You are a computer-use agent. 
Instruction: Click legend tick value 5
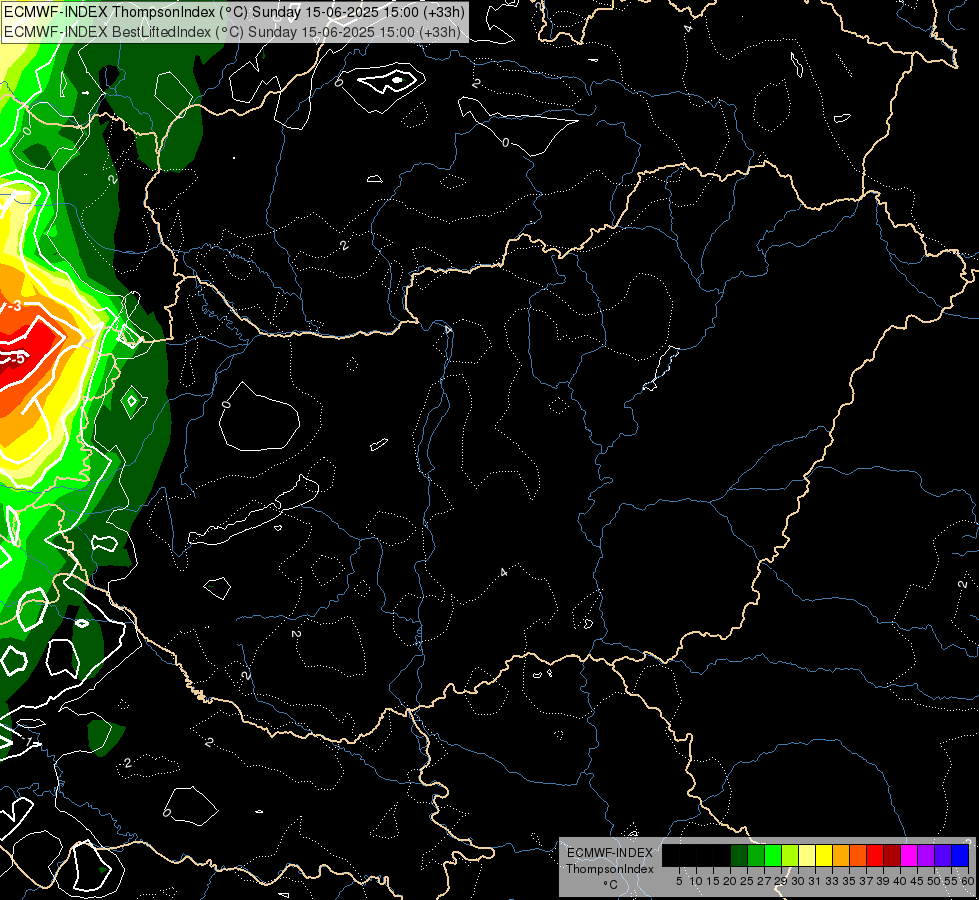(x=679, y=881)
